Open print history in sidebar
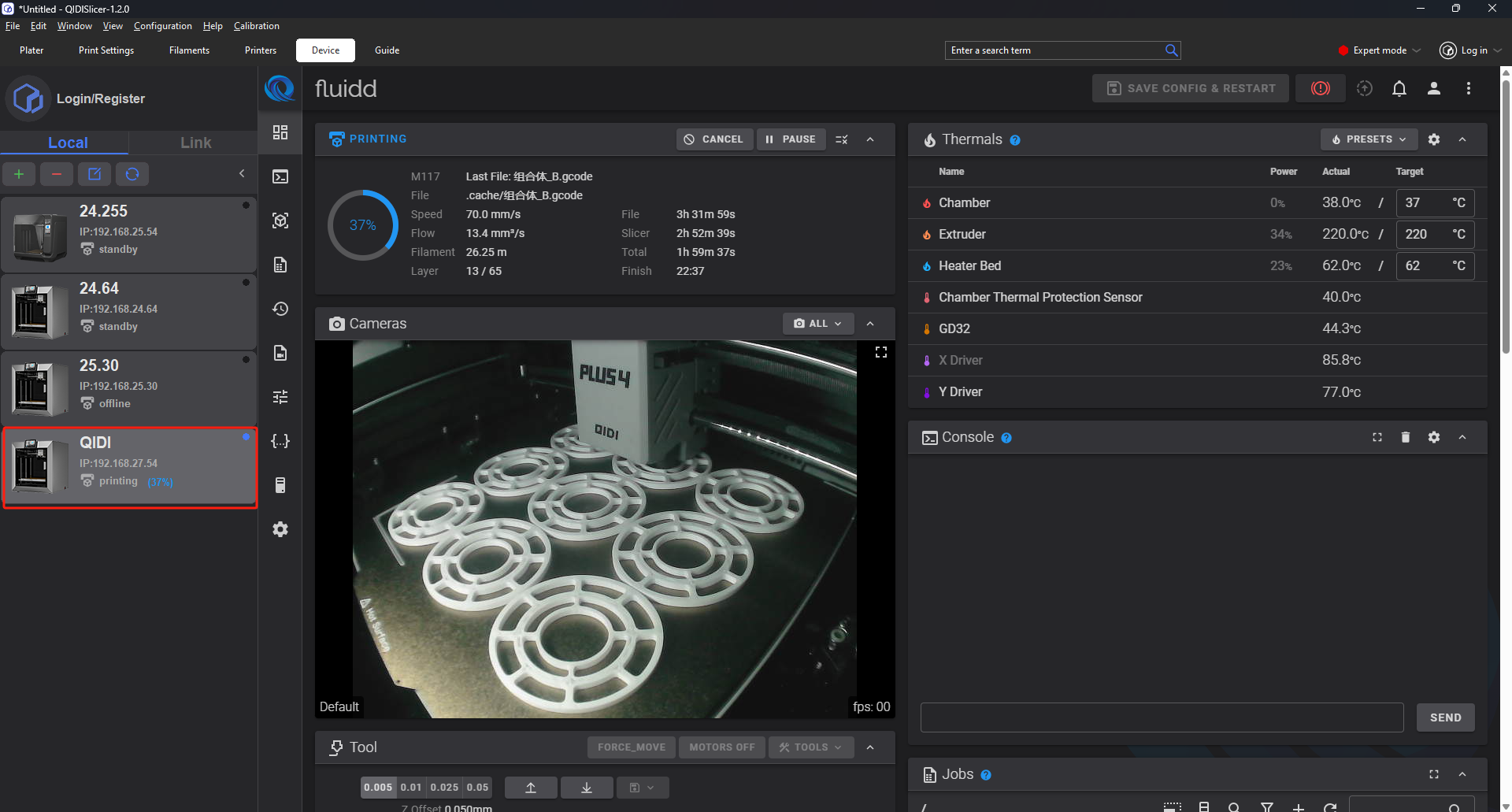The height and width of the screenshot is (812, 1512). tap(280, 309)
